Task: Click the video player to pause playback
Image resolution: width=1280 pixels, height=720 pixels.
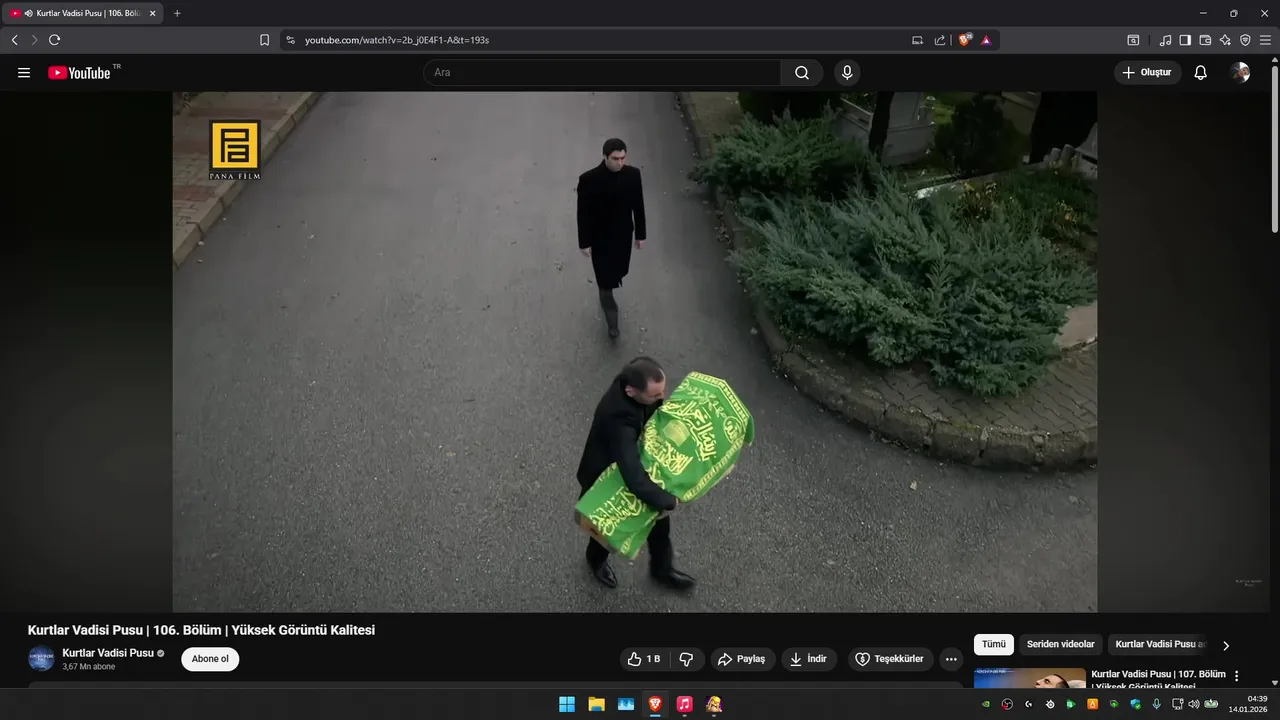Action: (635, 352)
